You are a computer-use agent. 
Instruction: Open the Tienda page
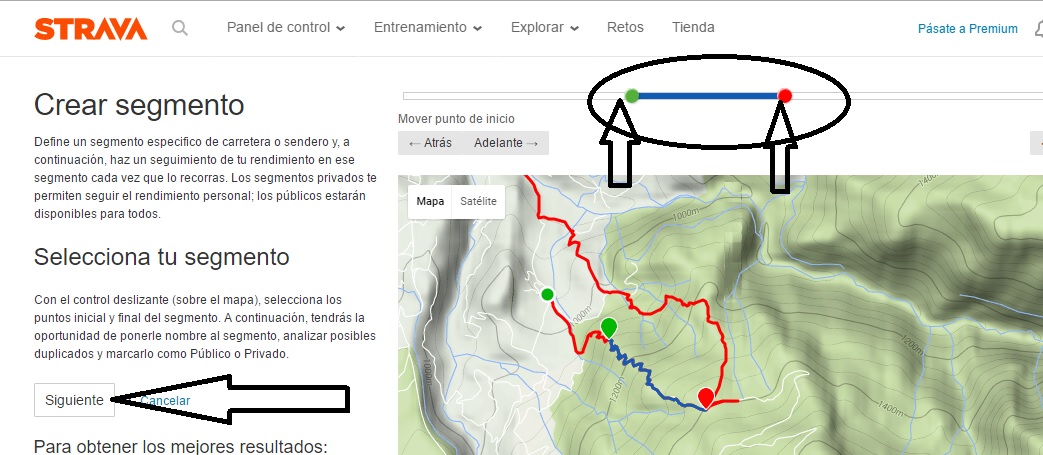(x=693, y=27)
